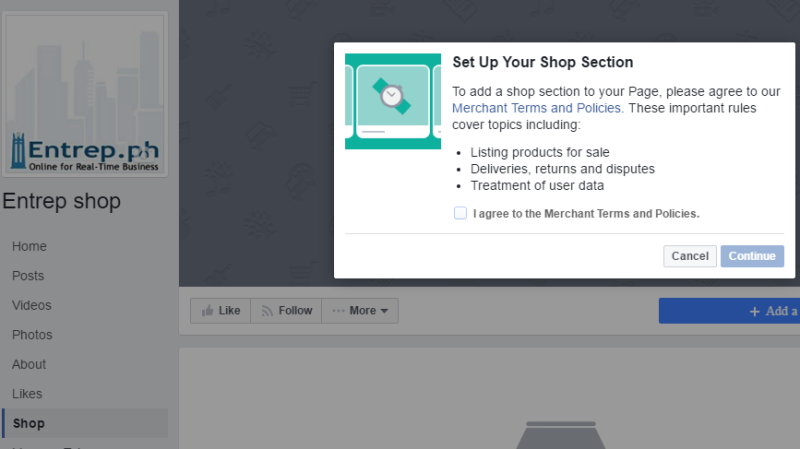
Task: Click the Entrep shop page title
Action: point(62,201)
